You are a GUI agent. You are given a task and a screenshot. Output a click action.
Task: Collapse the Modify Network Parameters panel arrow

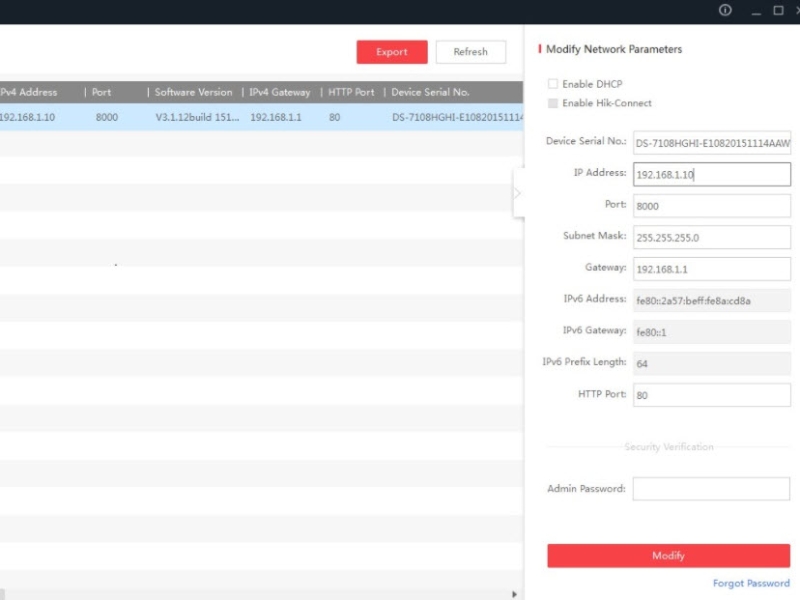tap(517, 193)
